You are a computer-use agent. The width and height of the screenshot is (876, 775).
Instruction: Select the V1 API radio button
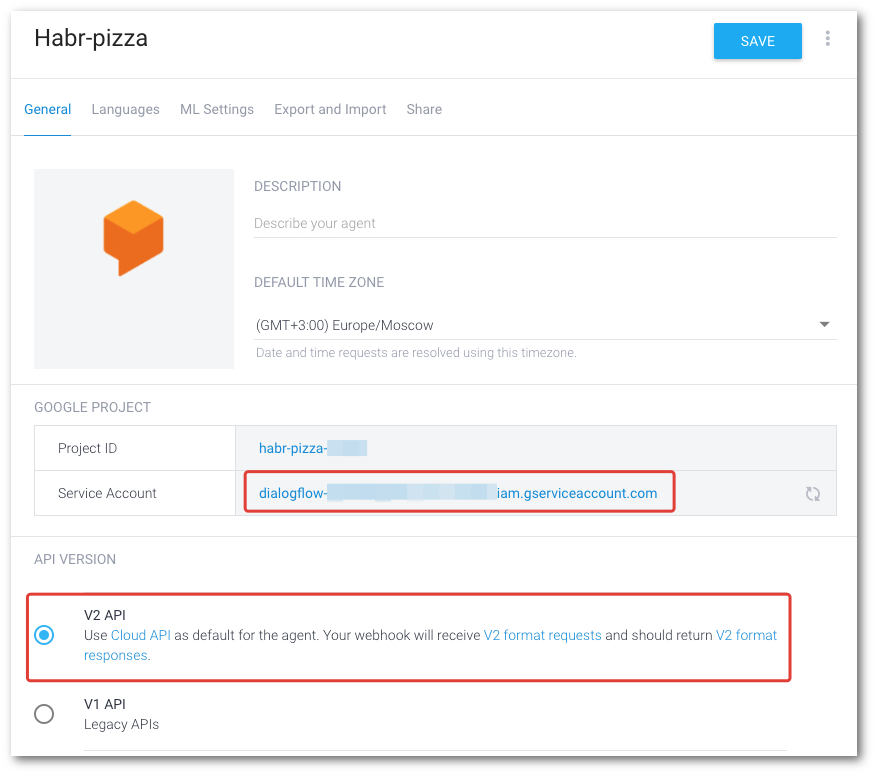(44, 714)
